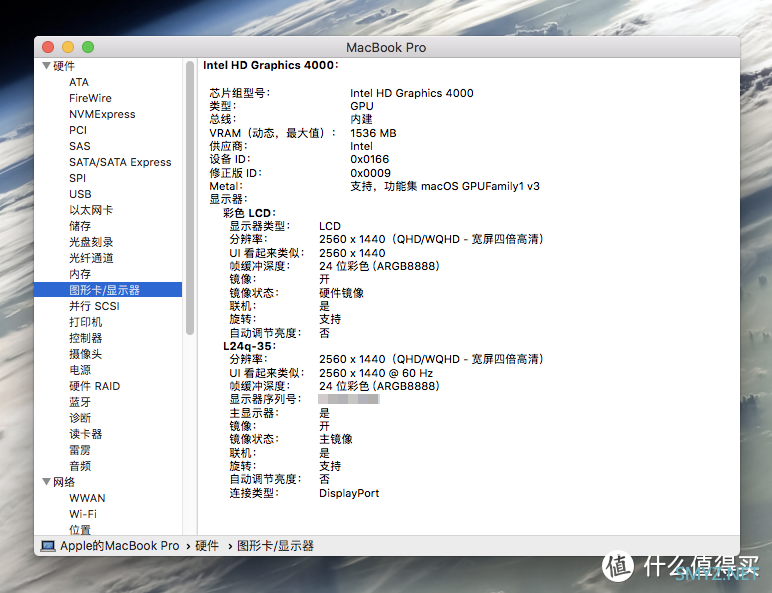Click the device ID value 0x0166
Viewport: 772px width, 593px height.
click(x=369, y=159)
